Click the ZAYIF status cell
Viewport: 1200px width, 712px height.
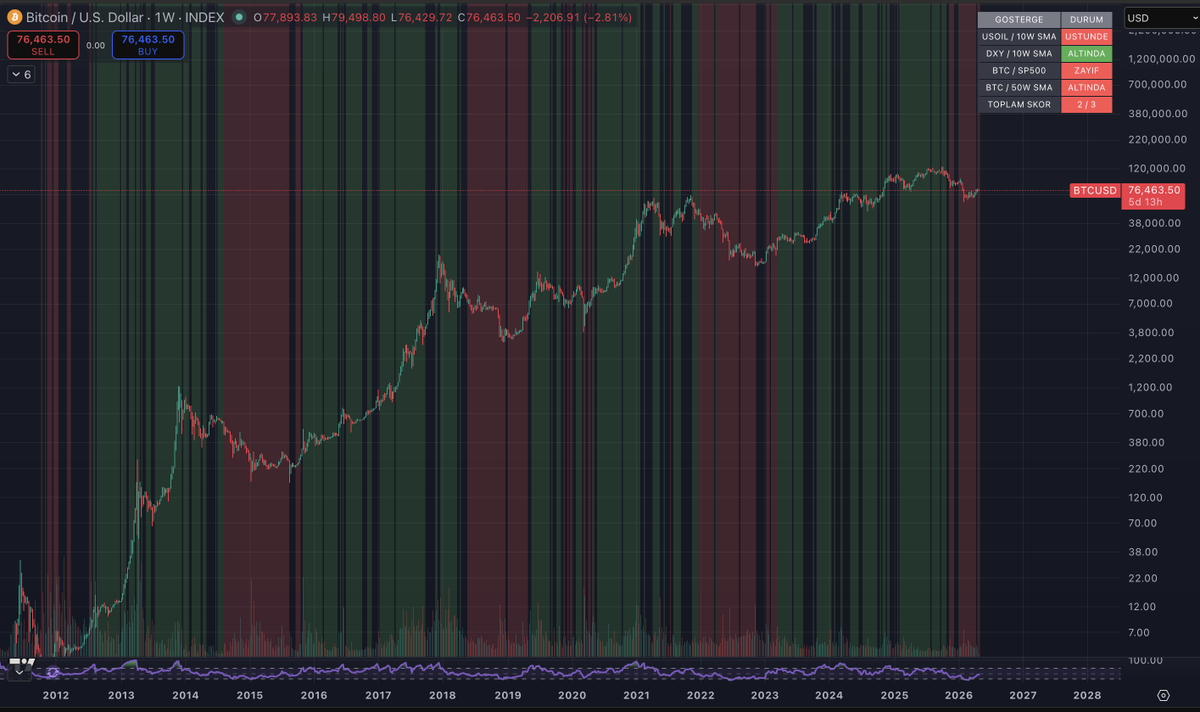(1086, 70)
